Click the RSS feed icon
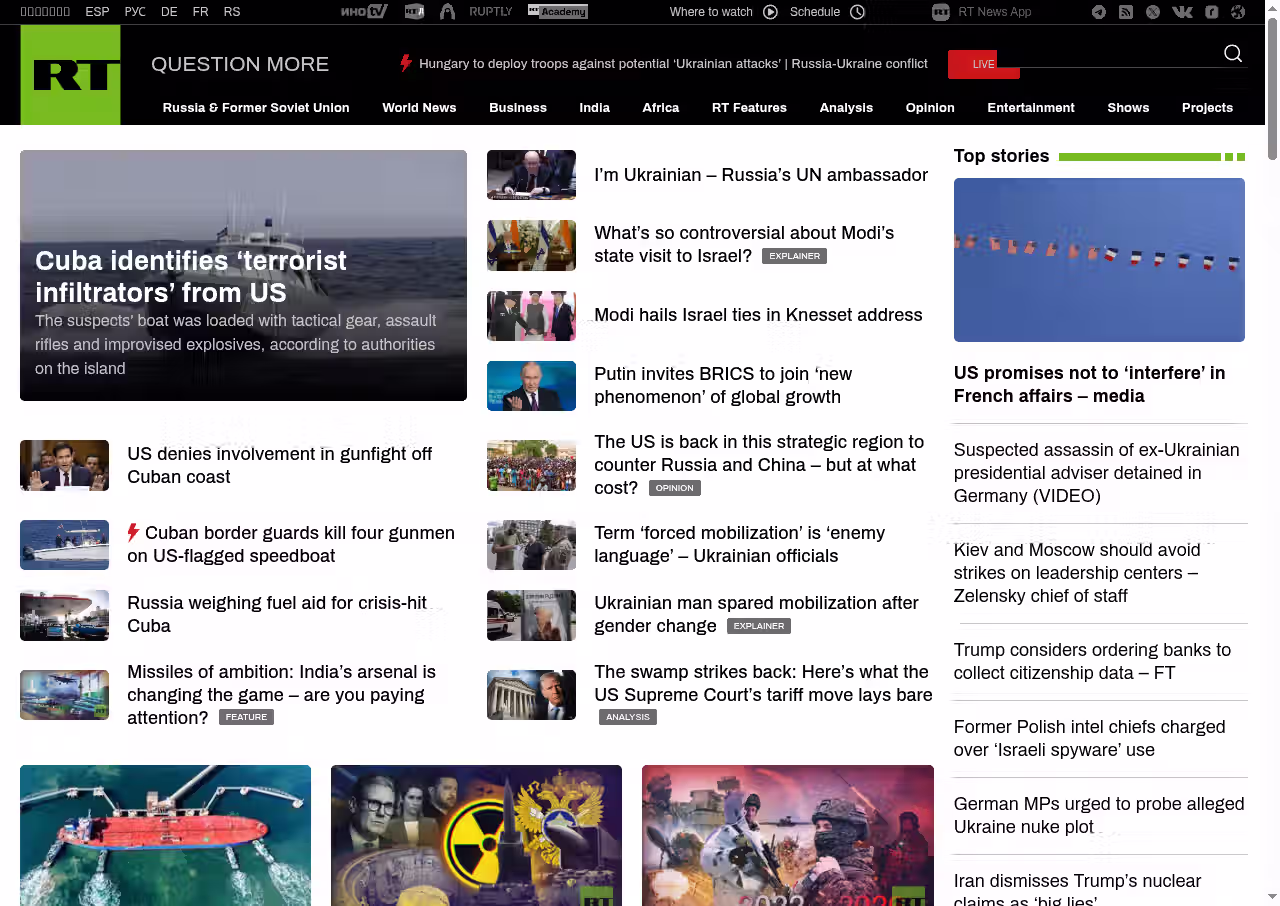This screenshot has width=1280, height=906. 1126,12
